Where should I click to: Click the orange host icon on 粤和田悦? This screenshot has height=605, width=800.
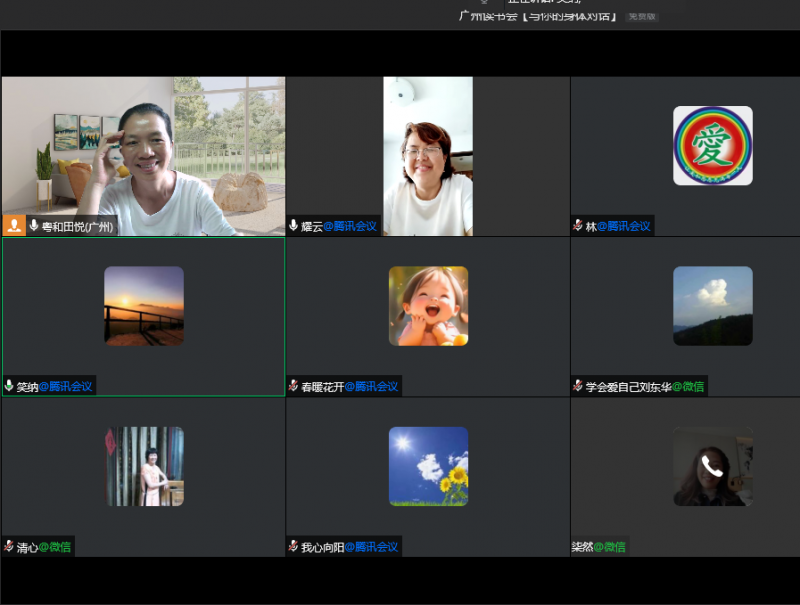point(14,226)
